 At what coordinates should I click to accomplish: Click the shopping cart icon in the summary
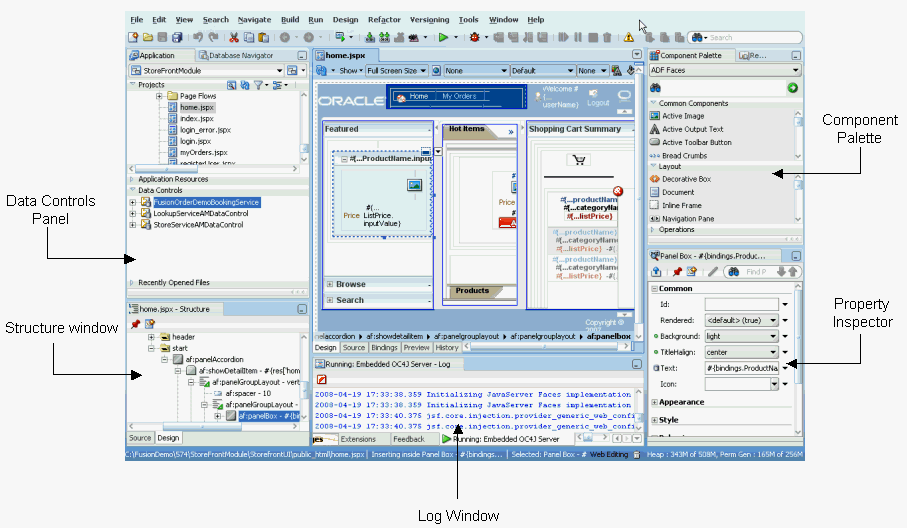click(x=578, y=160)
